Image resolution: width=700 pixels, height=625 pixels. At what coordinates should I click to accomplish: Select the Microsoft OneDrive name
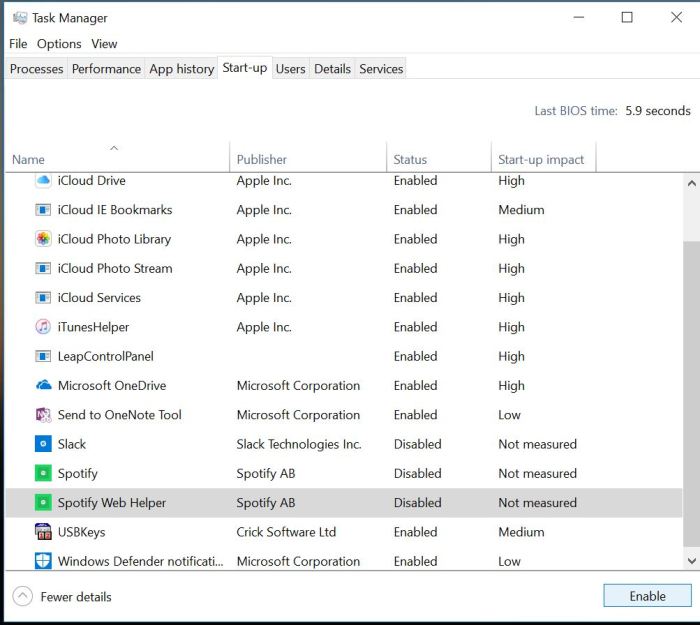(x=112, y=385)
